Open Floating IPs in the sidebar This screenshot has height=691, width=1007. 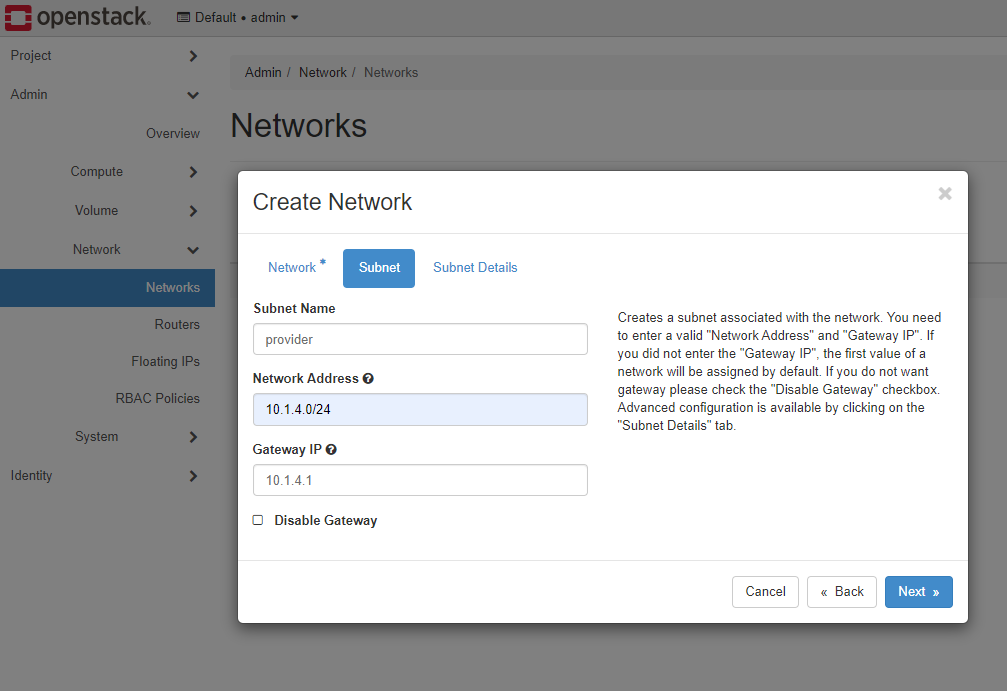point(165,362)
